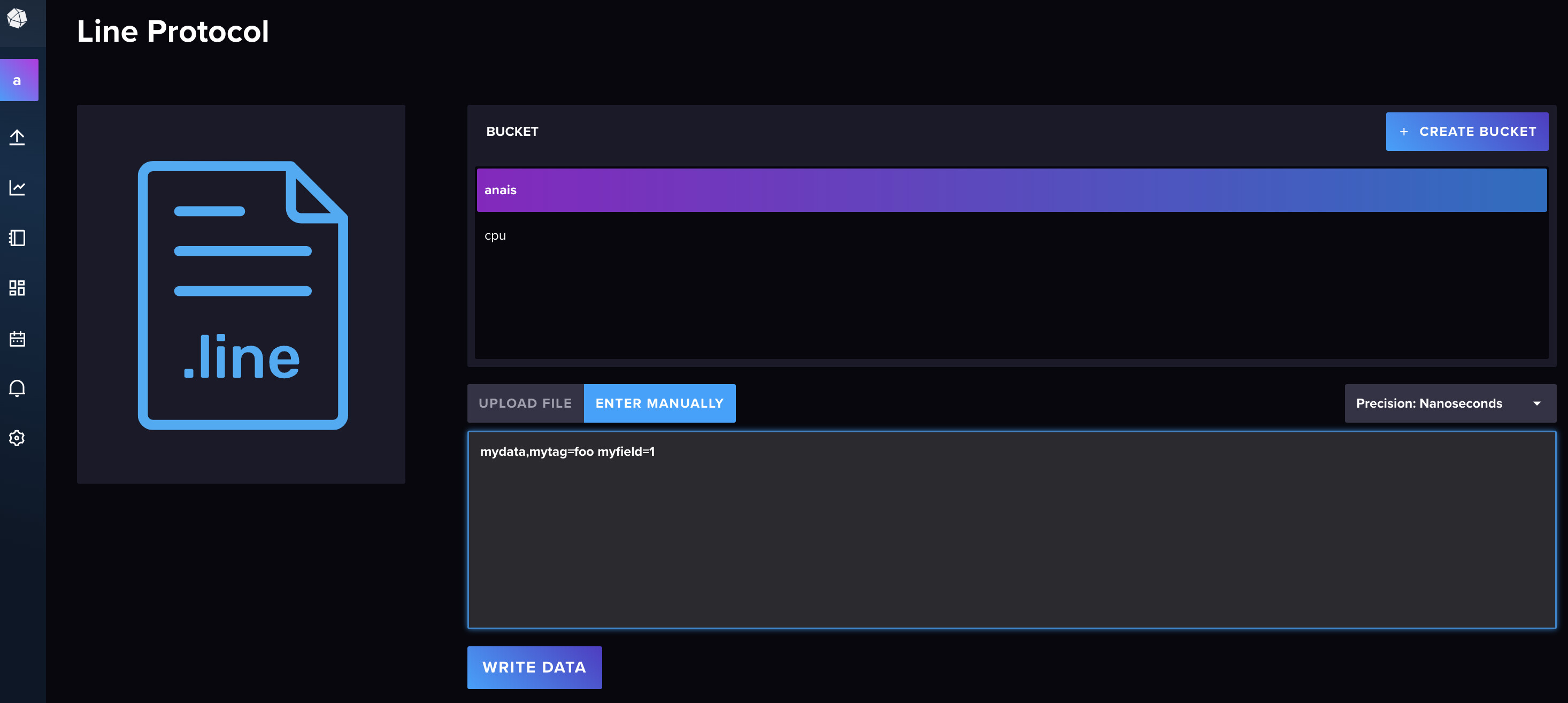Open Alerts bell icon
The image size is (1568, 703).
pos(17,388)
